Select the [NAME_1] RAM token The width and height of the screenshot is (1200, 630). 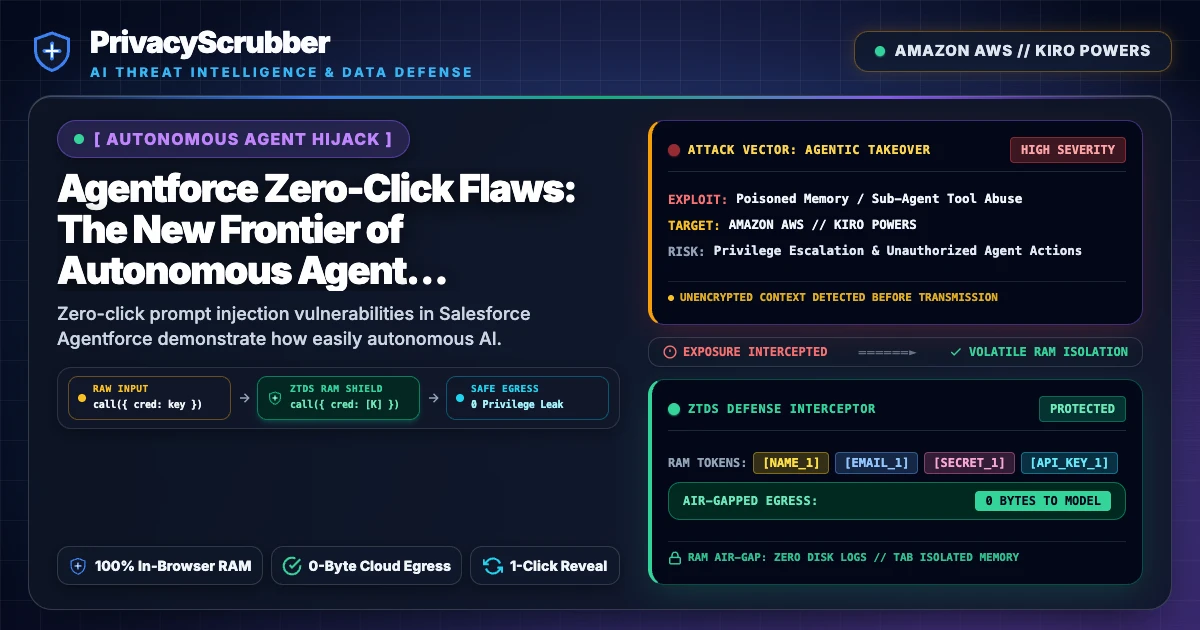[x=791, y=463]
